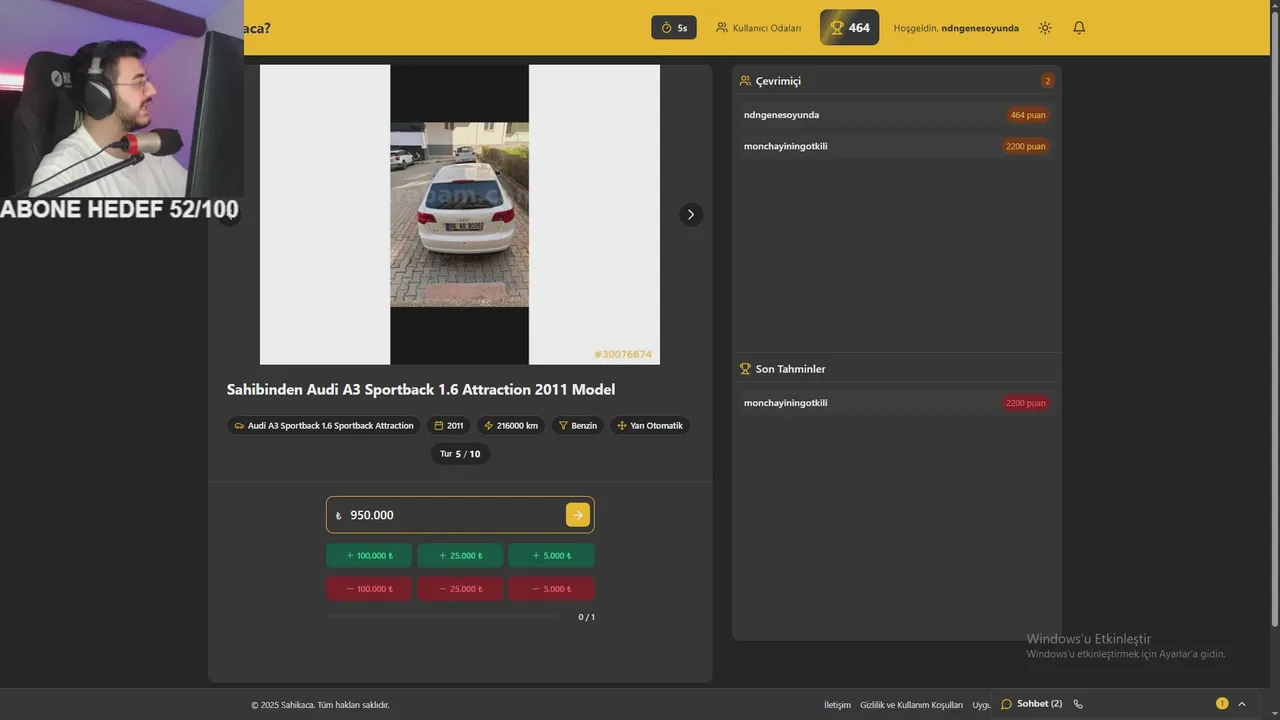1280x720 pixels.
Task: Click the chat bubble icon beside Sohbet
Action: [1007, 704]
